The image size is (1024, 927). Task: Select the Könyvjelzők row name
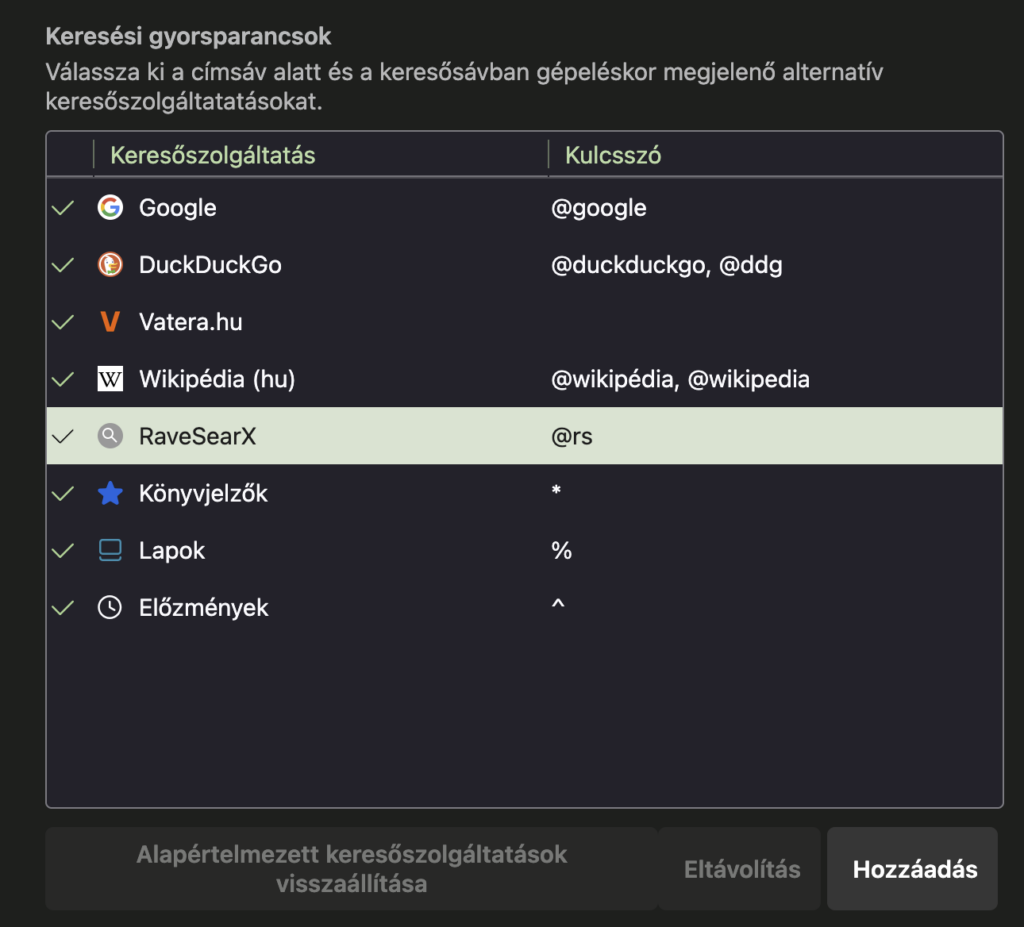(203, 493)
